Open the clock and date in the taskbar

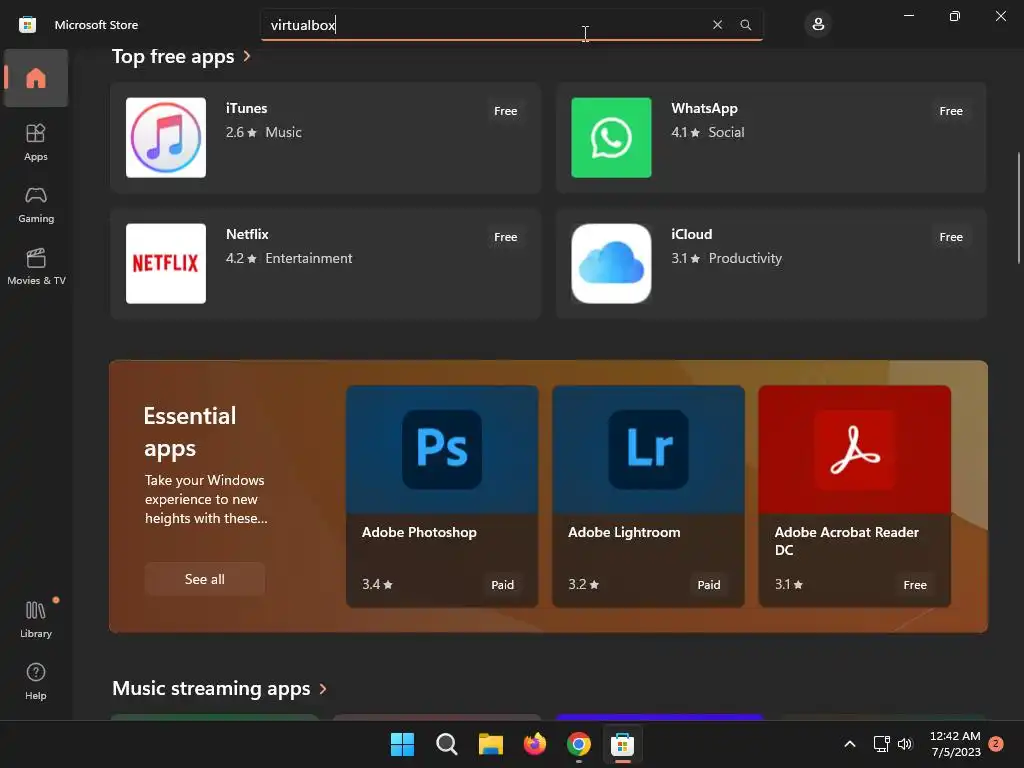tap(955, 744)
